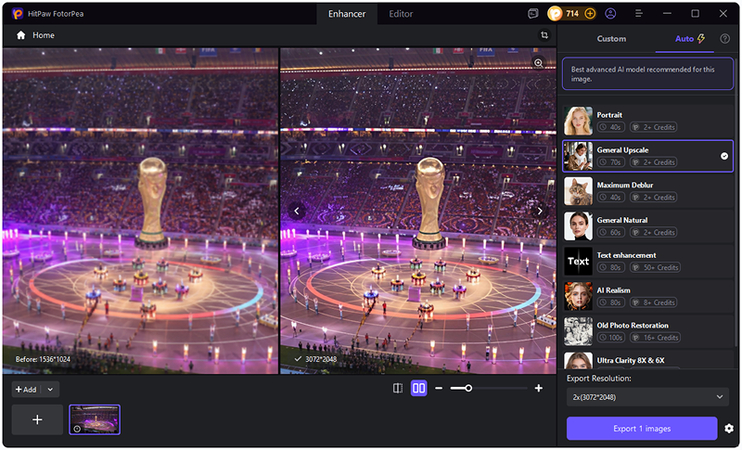Click the Maximum Deblur cat thumbnail

point(578,191)
